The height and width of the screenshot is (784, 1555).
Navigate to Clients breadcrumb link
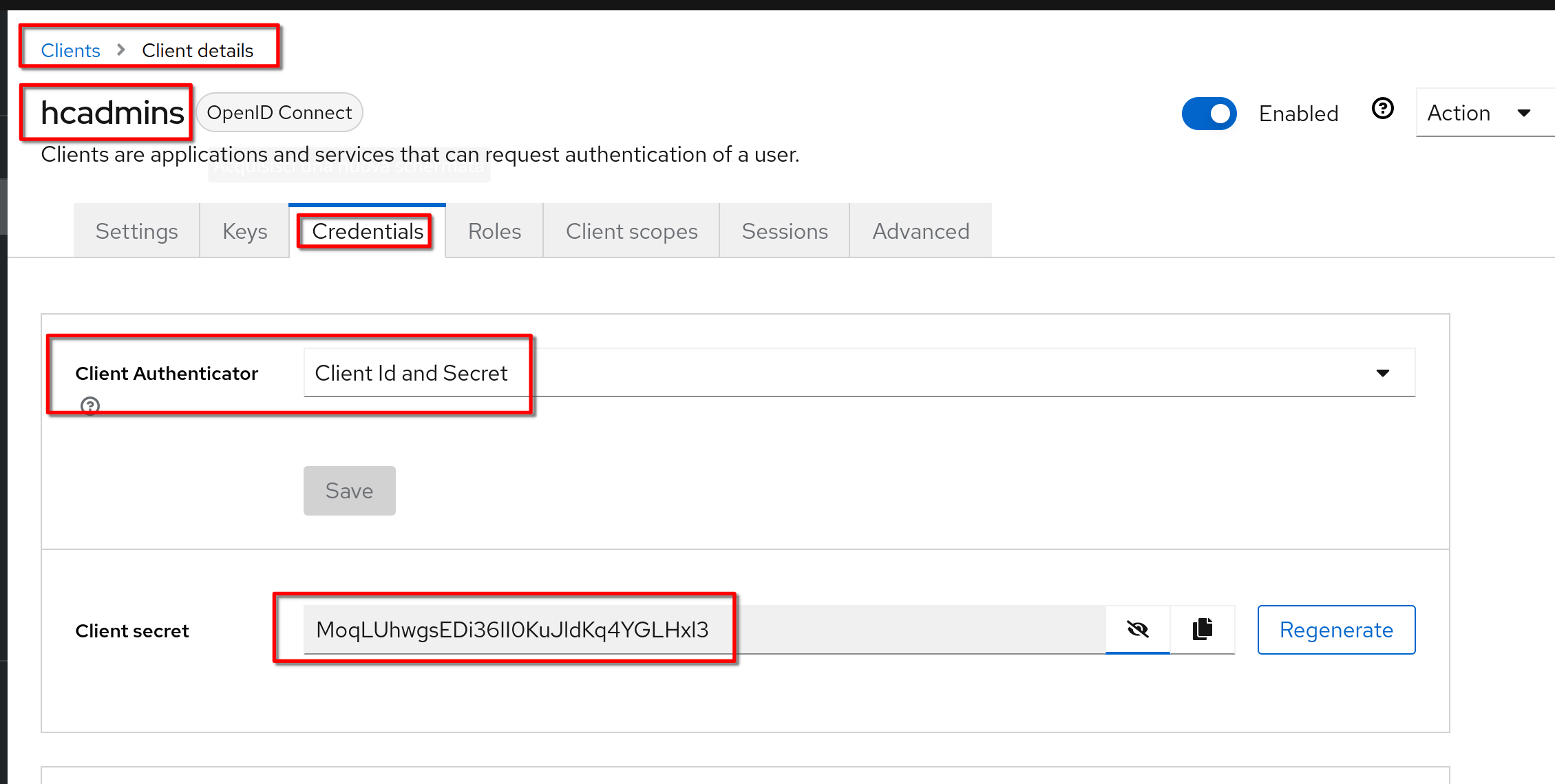[x=70, y=50]
